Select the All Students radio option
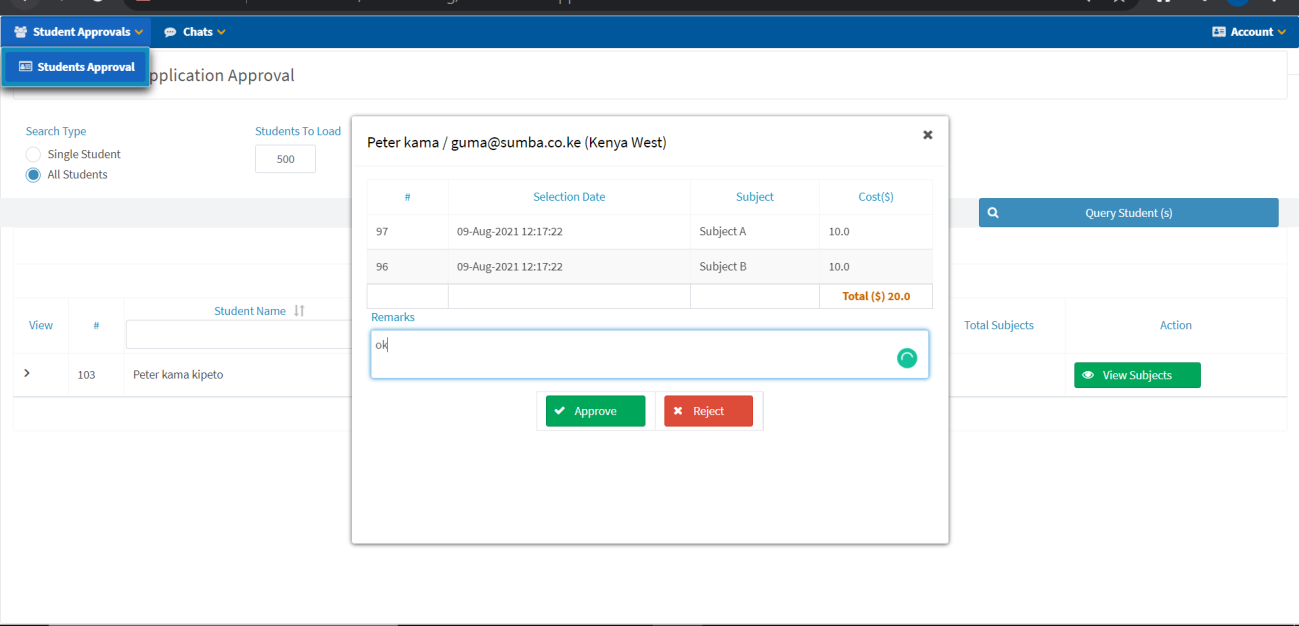Viewport: 1299px width, 626px height. pyautogui.click(x=34, y=175)
